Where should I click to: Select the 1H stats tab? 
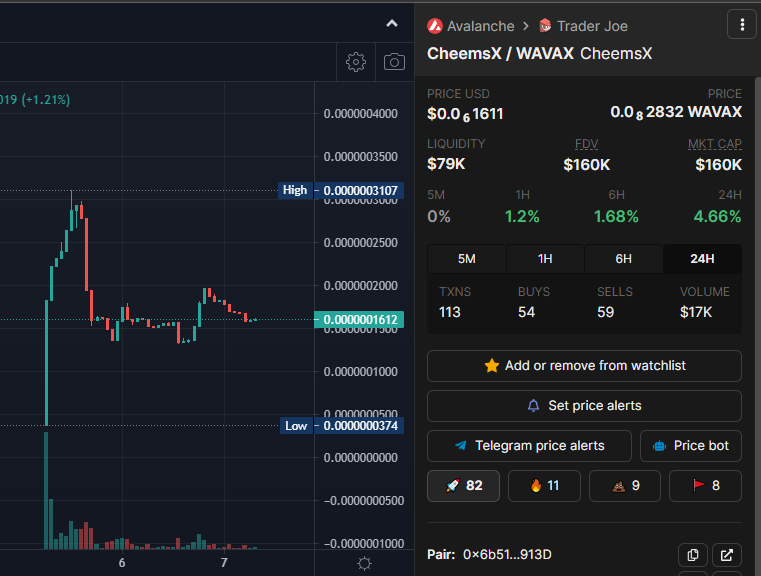[x=545, y=259]
